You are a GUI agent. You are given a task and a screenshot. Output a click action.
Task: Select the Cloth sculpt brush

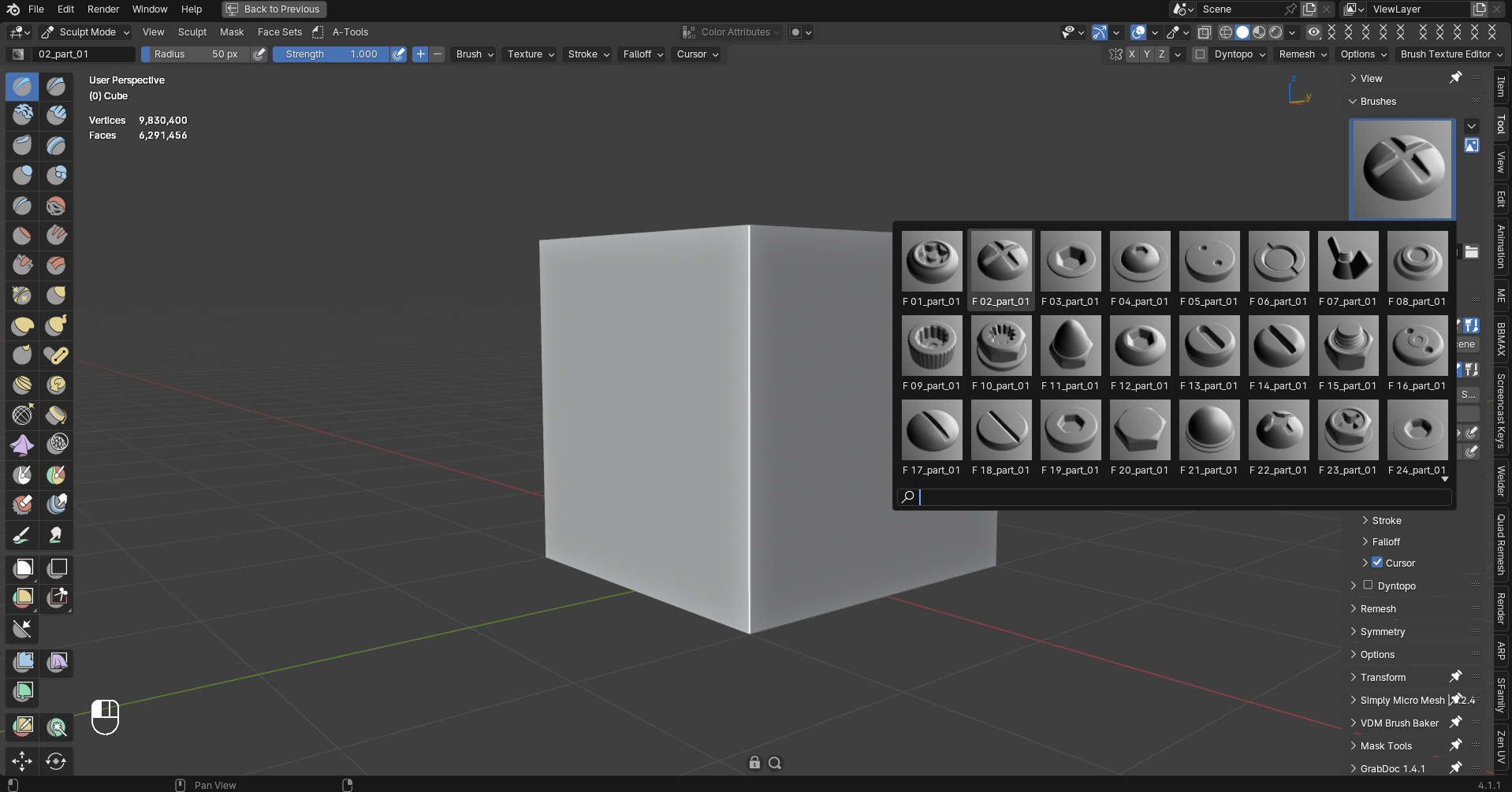[21, 444]
